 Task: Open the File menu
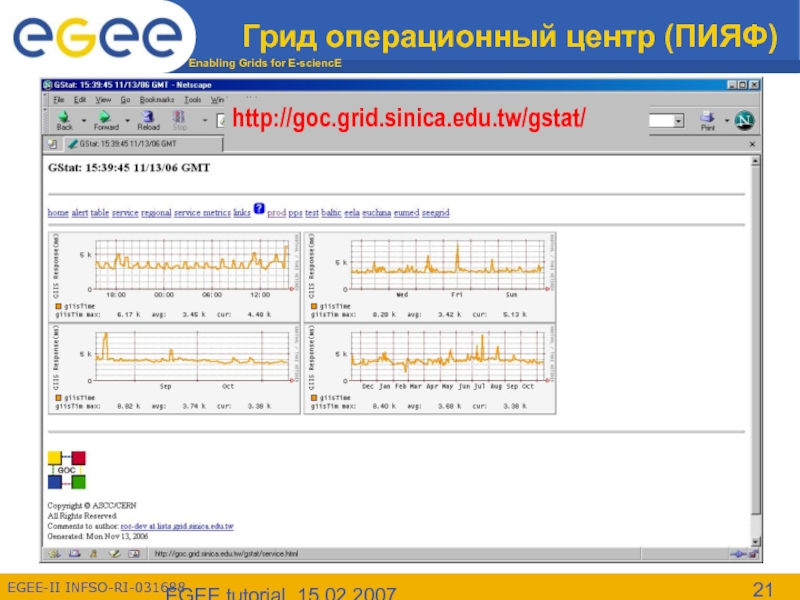pos(59,100)
